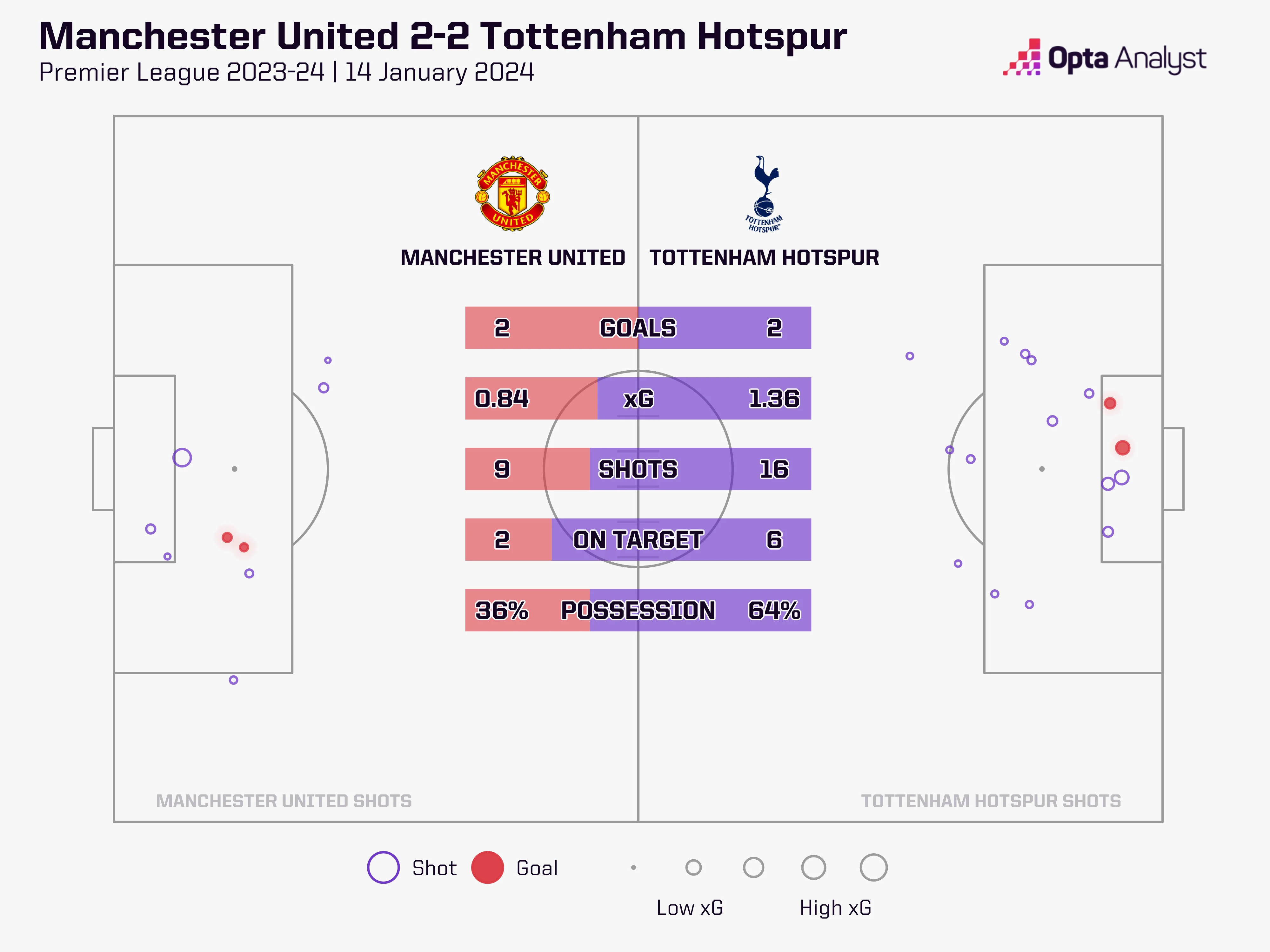The image size is (1270, 952).
Task: Click the purple Shot circle in the legend
Action: [x=383, y=867]
